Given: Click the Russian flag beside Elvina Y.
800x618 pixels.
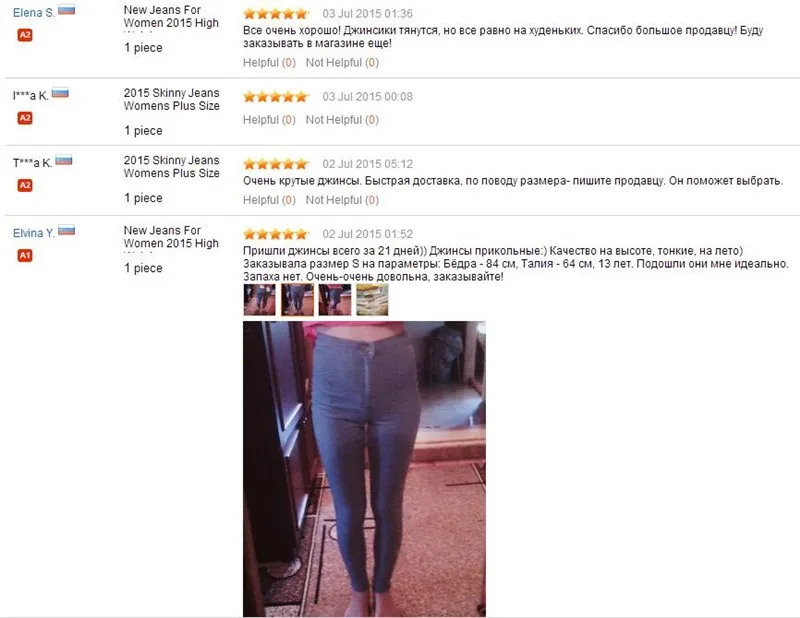Looking at the screenshot, I should [x=66, y=231].
